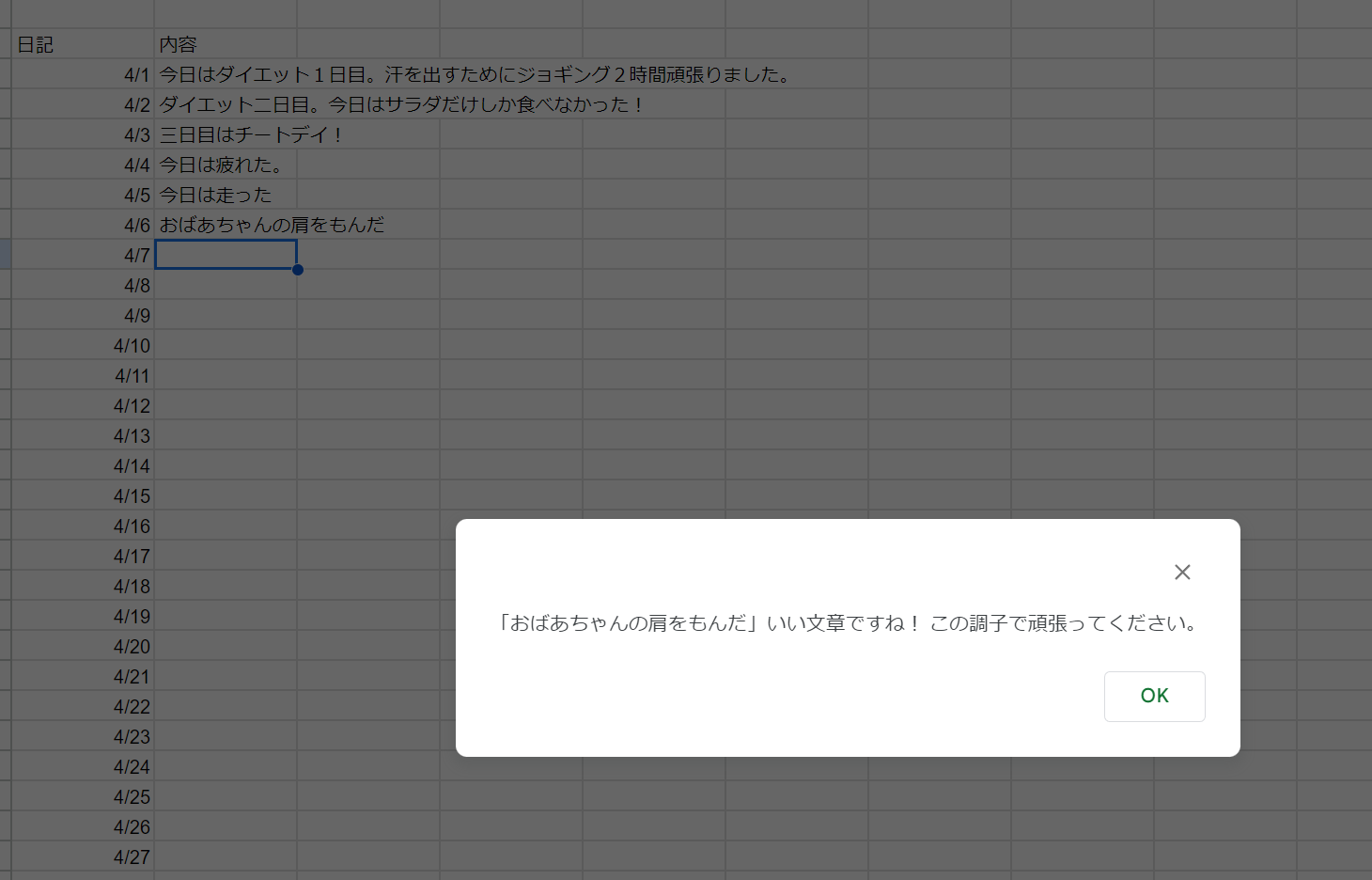Screen dimensions: 1372x880
Task: Click the 4/27 date cell
Action: click(x=83, y=856)
